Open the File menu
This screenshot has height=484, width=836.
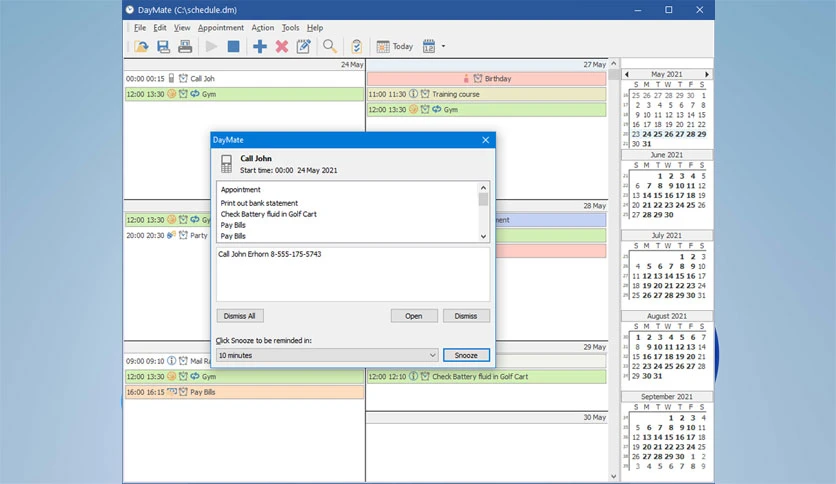click(140, 28)
